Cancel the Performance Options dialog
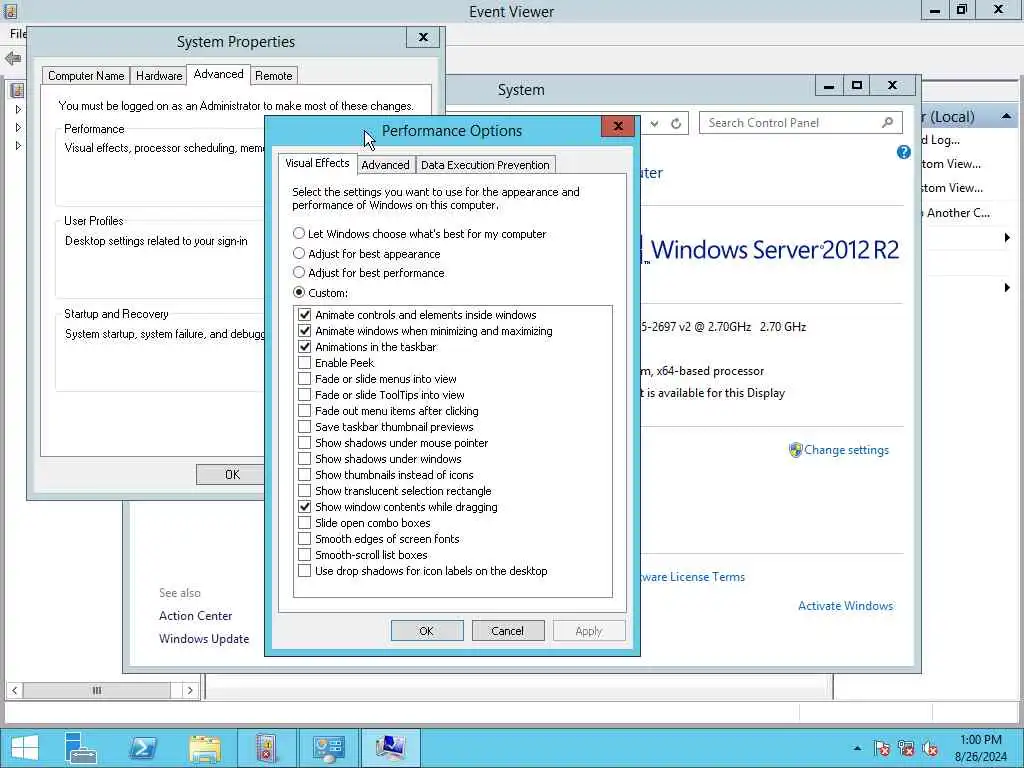 coord(508,631)
